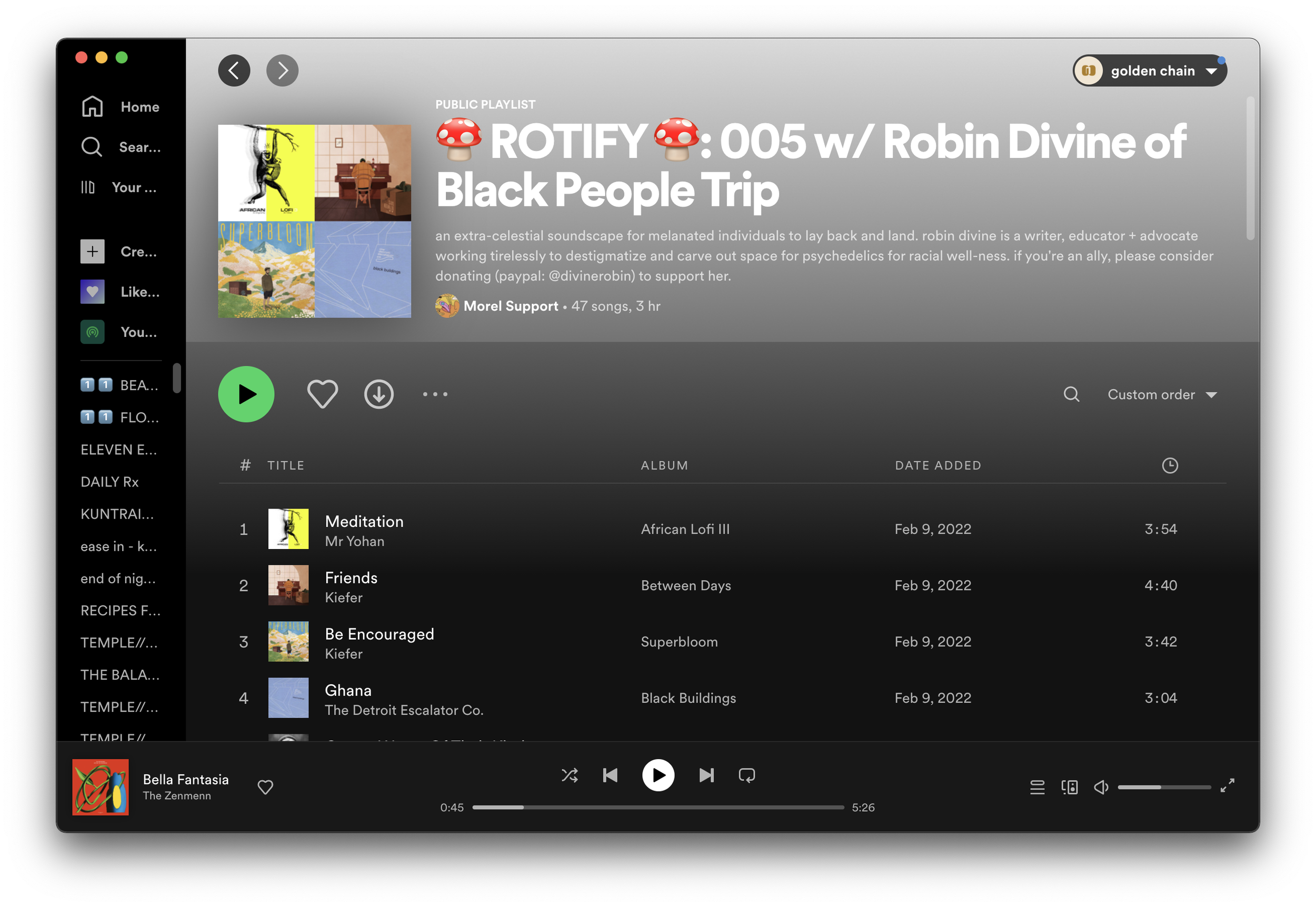
Task: Adjust the volume slider
Action: click(x=1164, y=787)
